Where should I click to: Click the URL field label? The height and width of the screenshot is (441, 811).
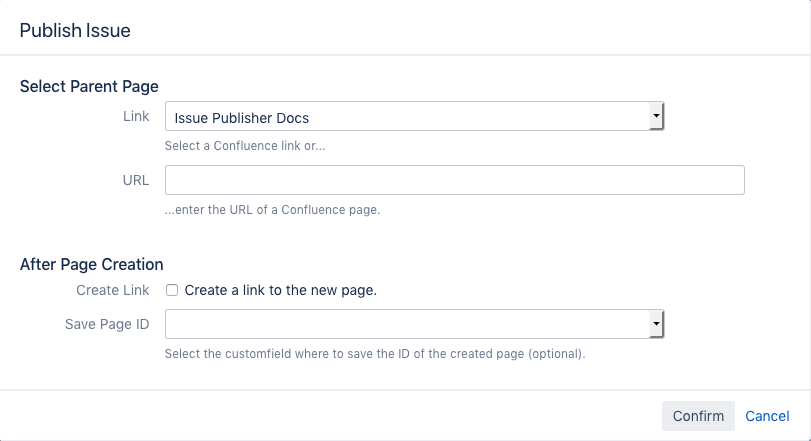[x=135, y=180]
